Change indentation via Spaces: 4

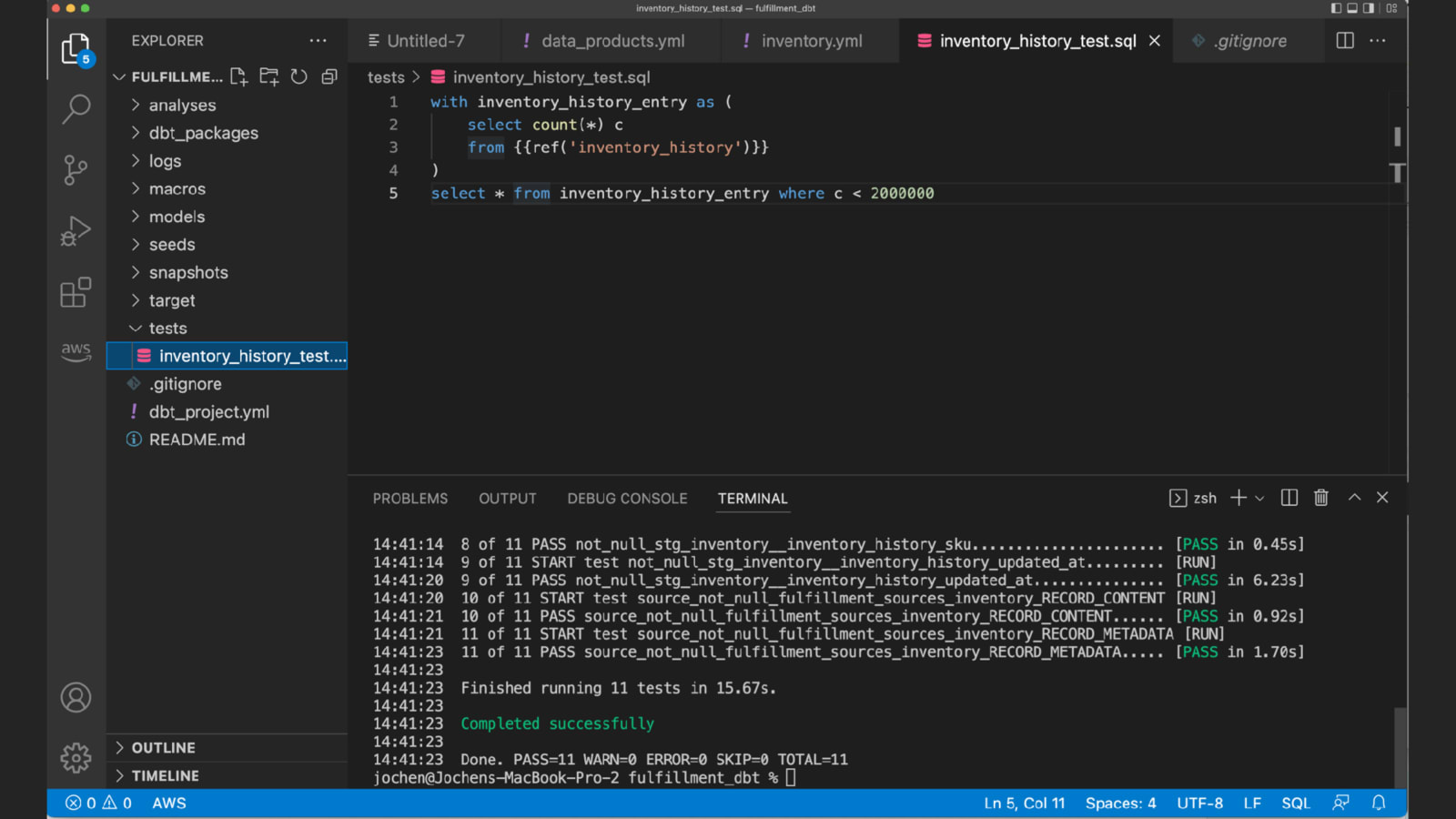[x=1121, y=803]
